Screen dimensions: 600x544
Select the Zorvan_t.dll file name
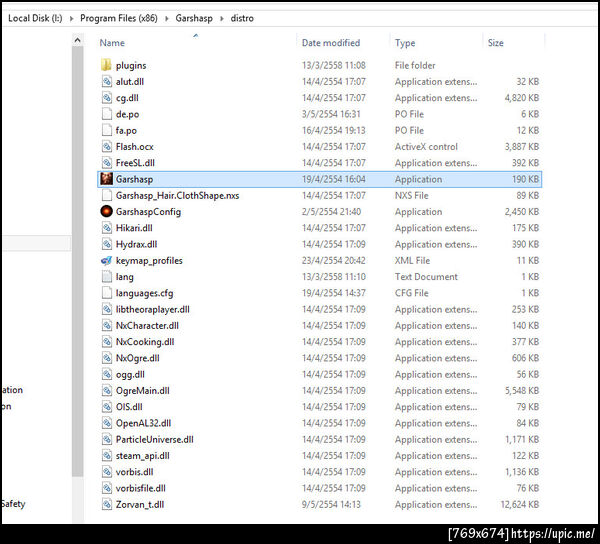(x=140, y=505)
